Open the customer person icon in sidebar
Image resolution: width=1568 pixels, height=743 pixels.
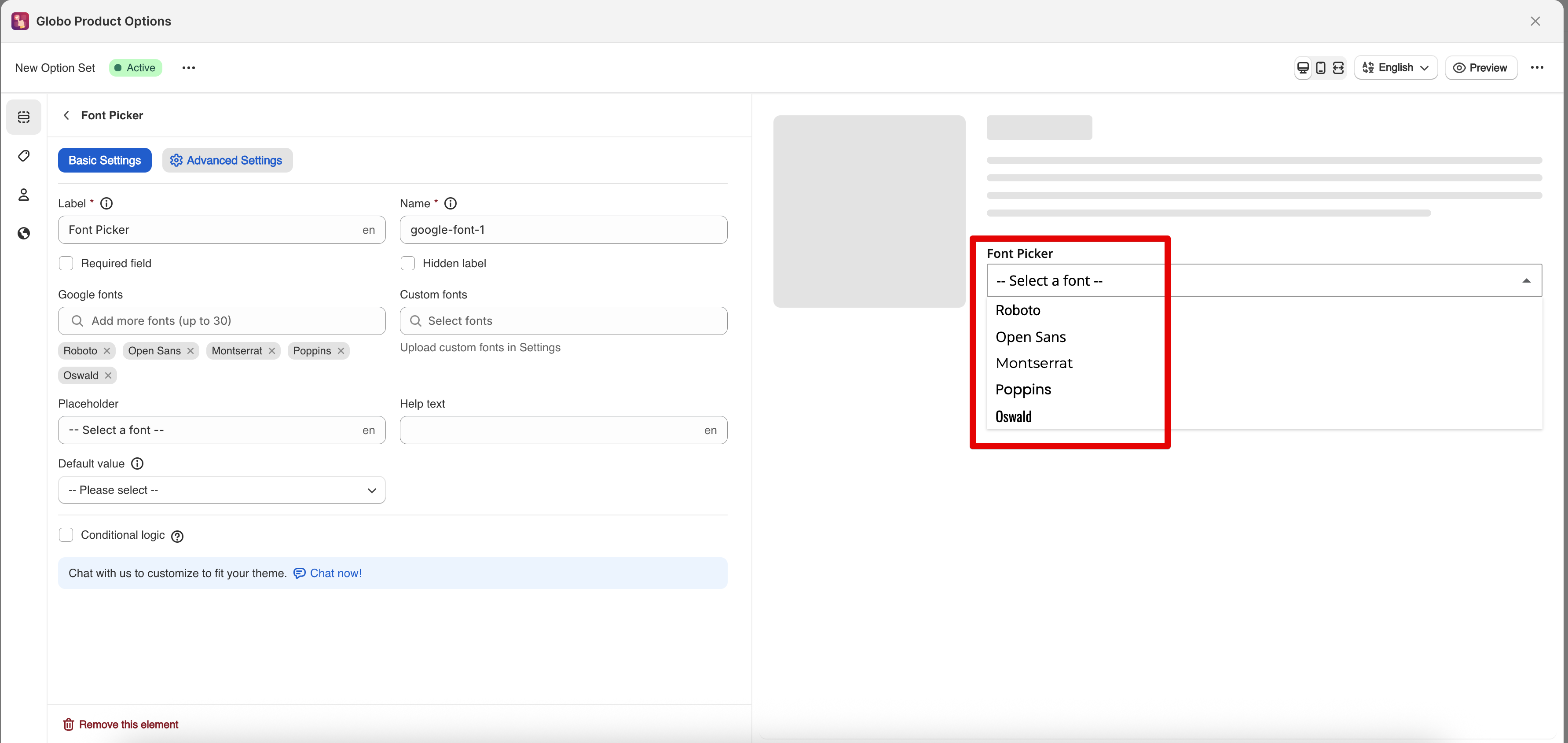(24, 195)
